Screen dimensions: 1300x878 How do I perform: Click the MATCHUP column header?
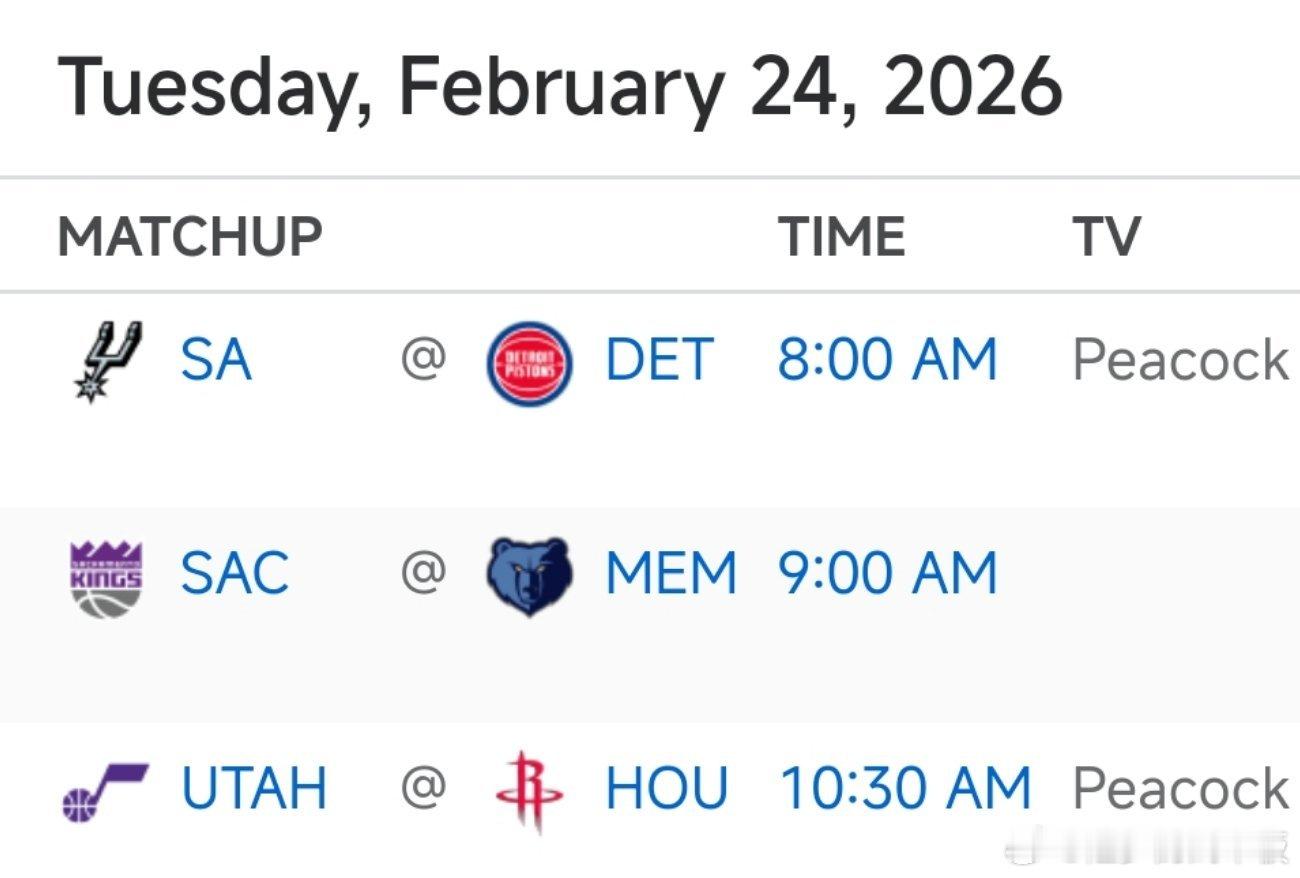click(190, 237)
